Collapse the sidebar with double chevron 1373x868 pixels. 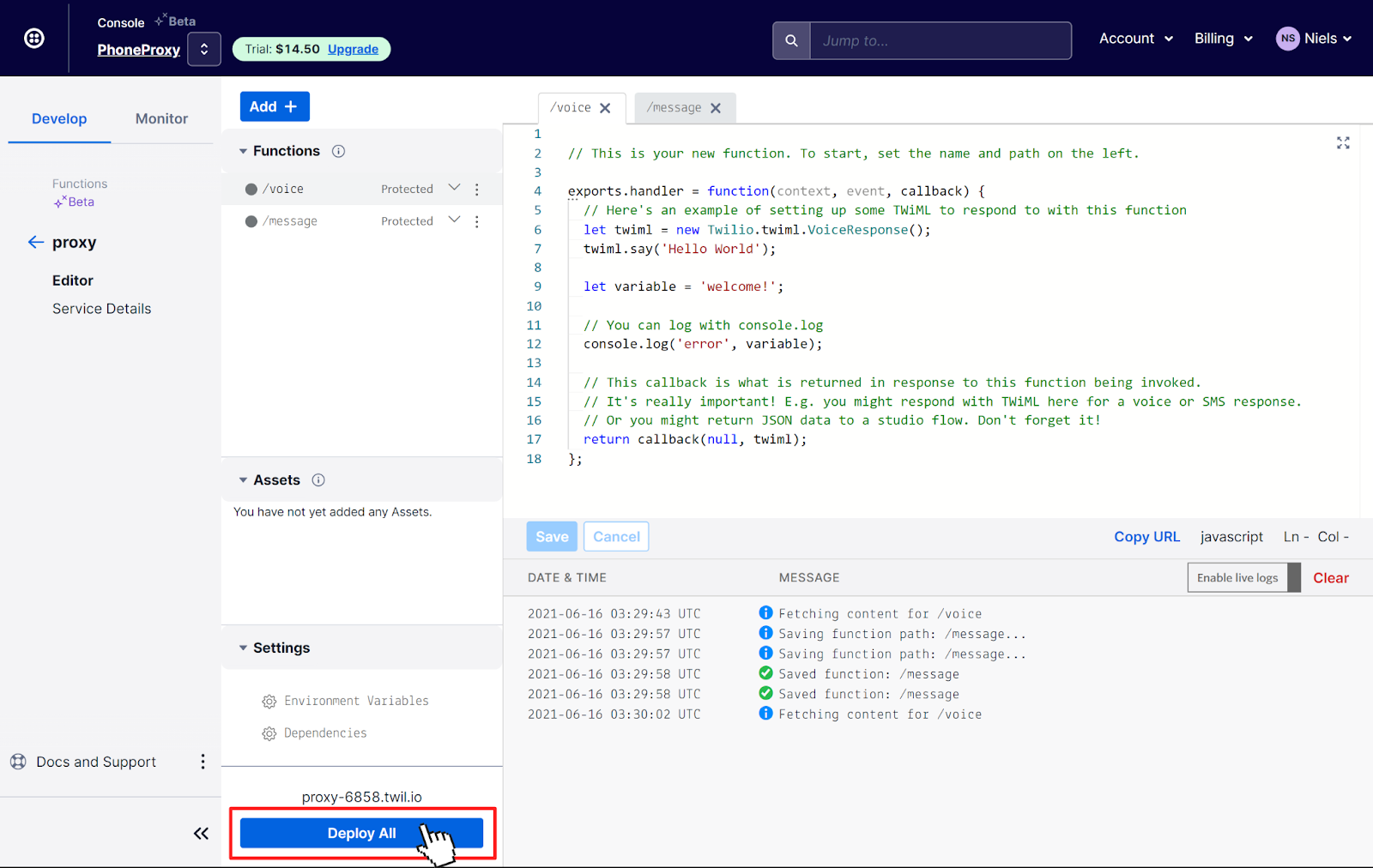click(x=201, y=833)
